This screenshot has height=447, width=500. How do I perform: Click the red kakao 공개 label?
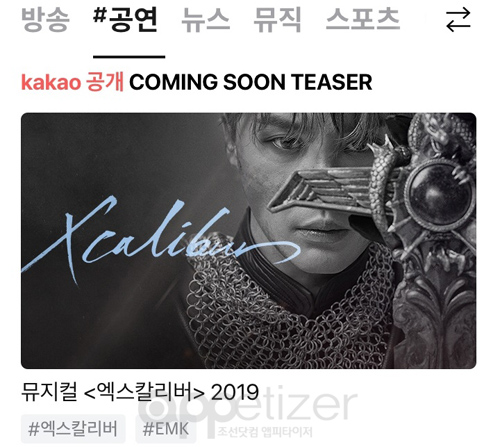(x=72, y=82)
